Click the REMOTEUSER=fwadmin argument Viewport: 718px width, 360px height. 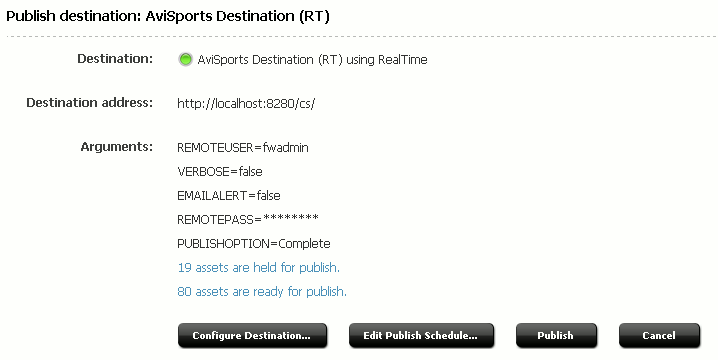point(243,147)
